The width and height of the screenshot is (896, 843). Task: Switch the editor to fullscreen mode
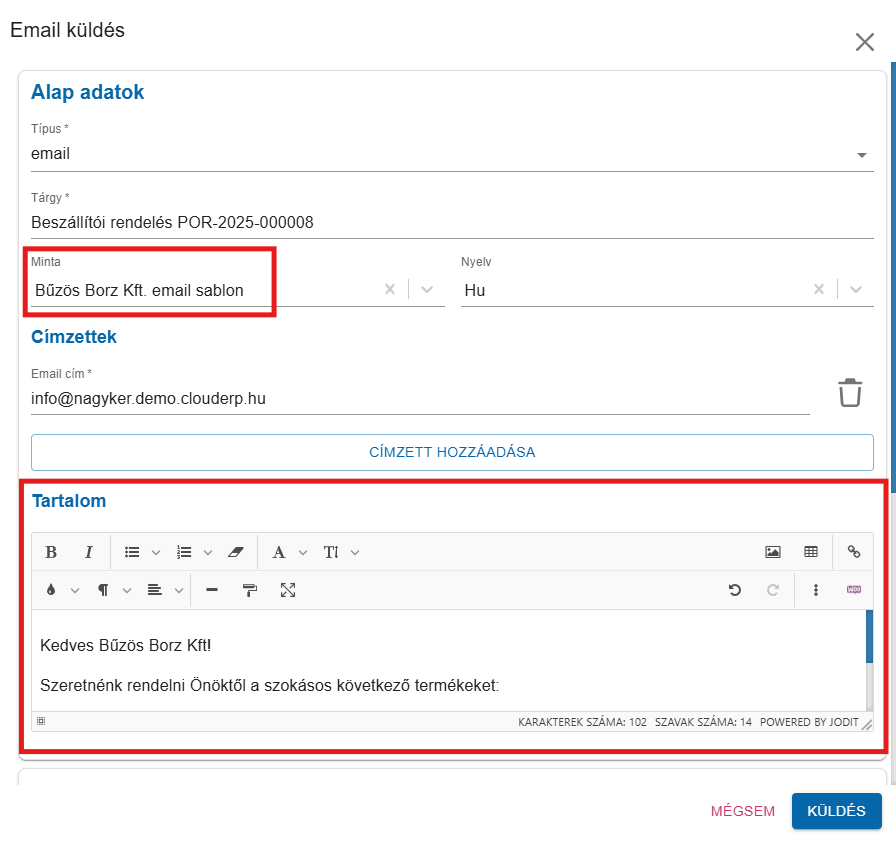tap(288, 590)
